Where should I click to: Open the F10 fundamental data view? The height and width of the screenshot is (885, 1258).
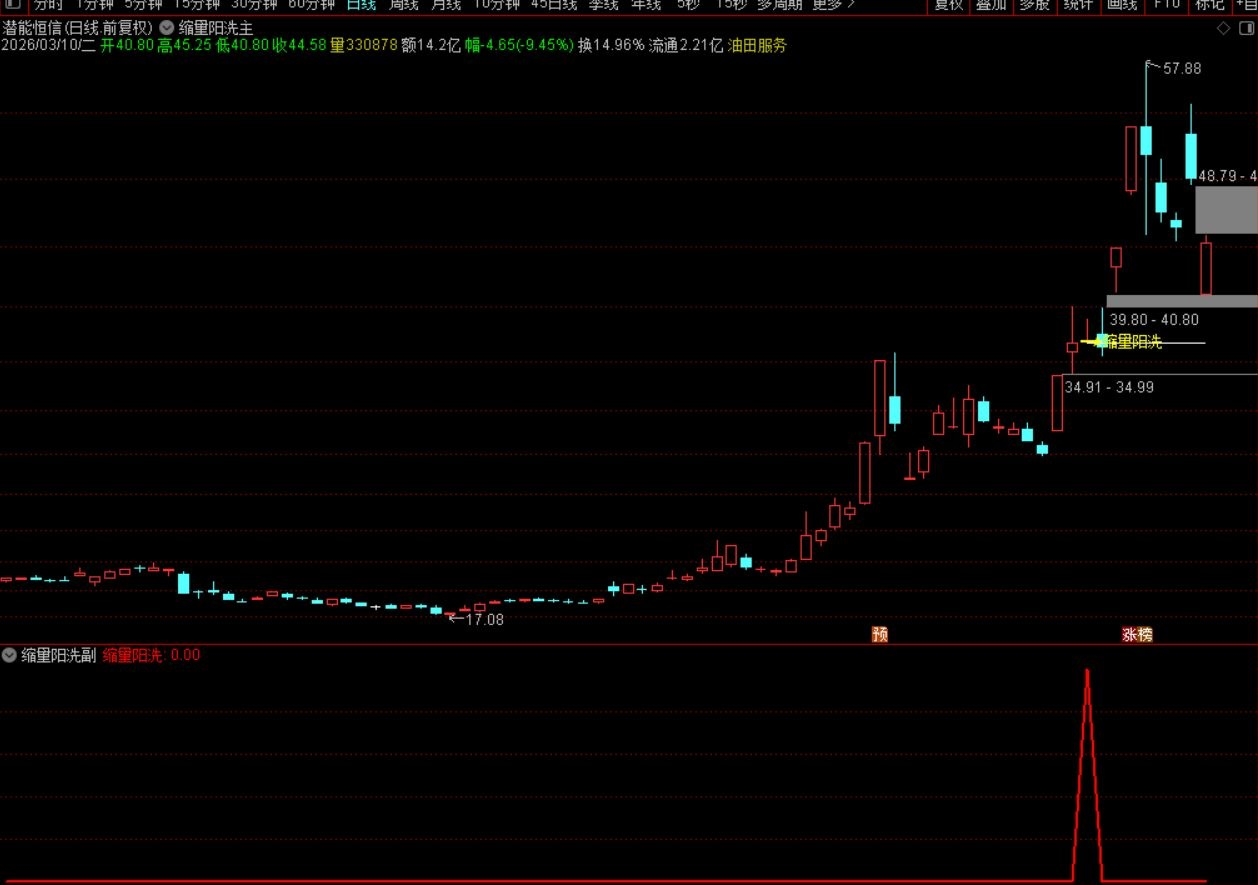pos(1166,5)
